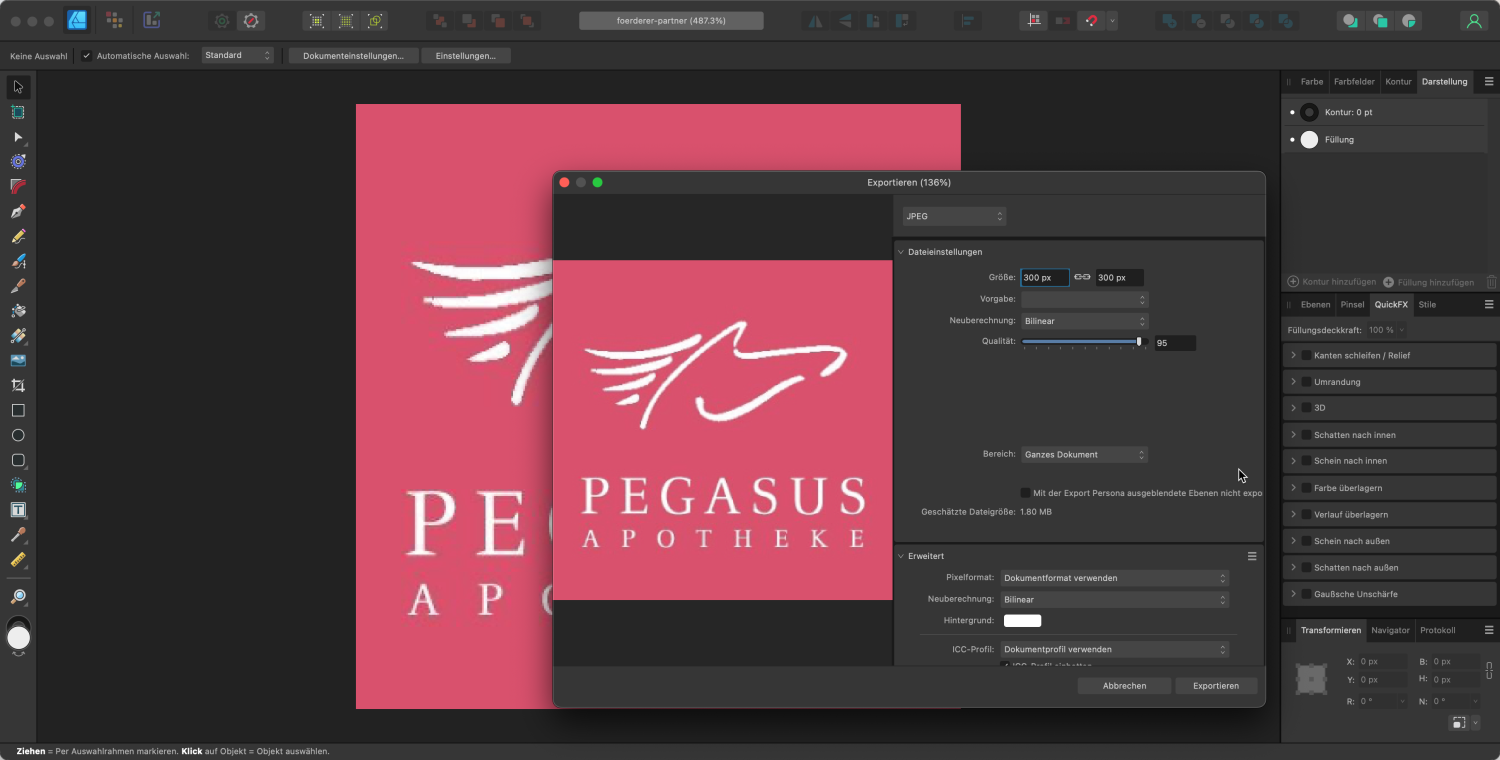
Task: Click the Hintergrund white color swatch
Action: pyautogui.click(x=1022, y=621)
